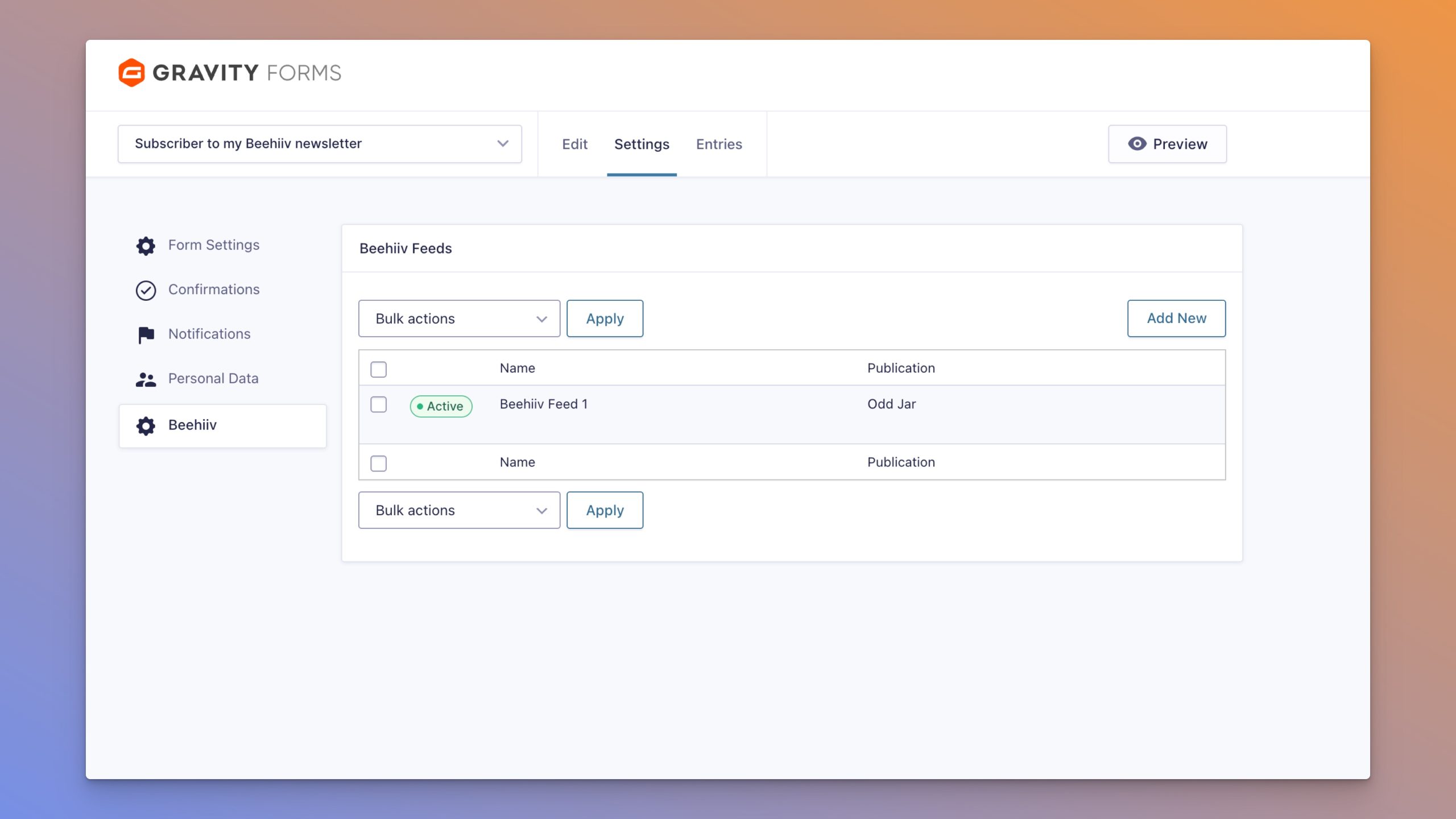
Task: Expand the top Bulk actions dropdown
Action: [x=459, y=318]
